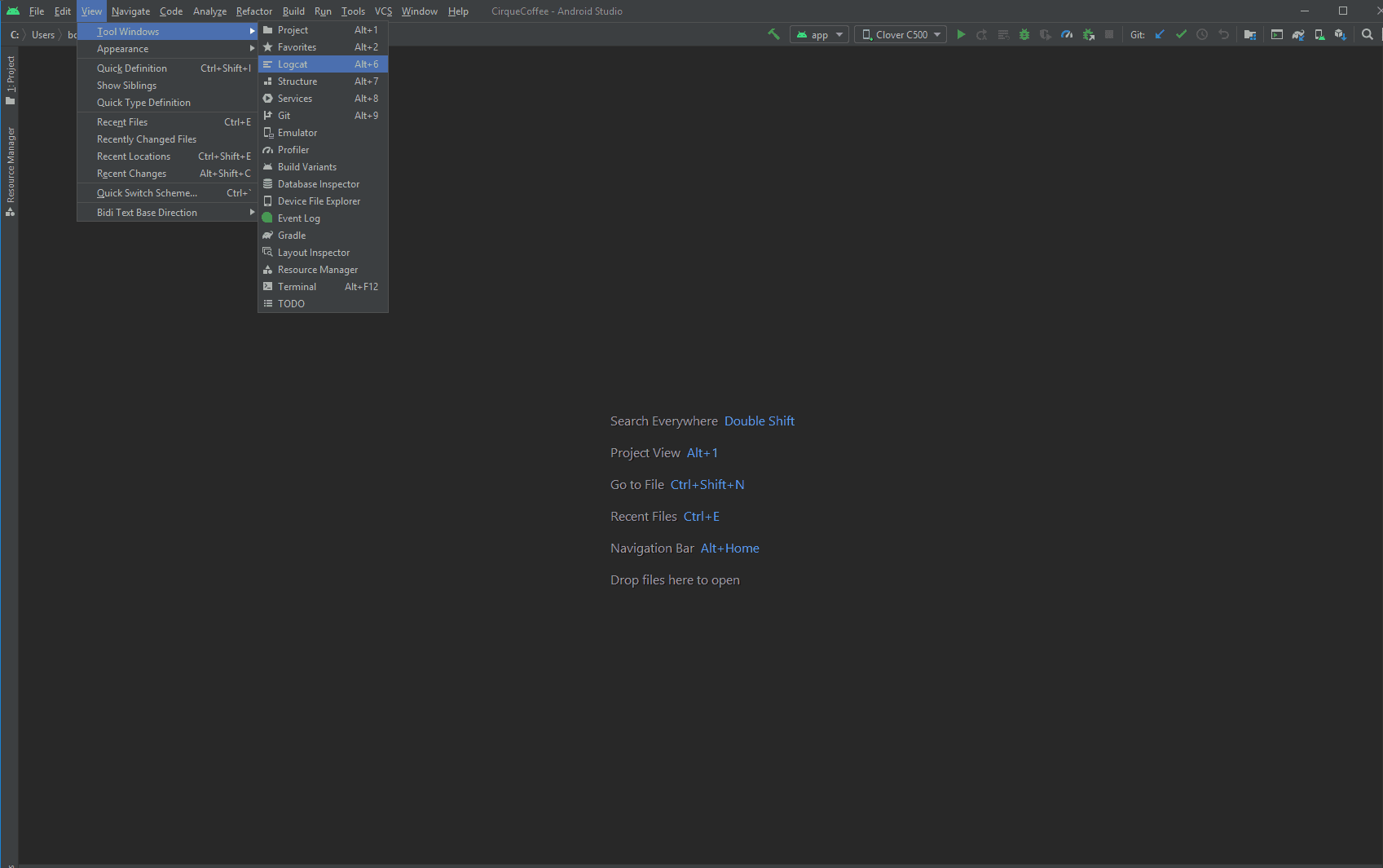Expand the Appearance submenu

point(122,48)
